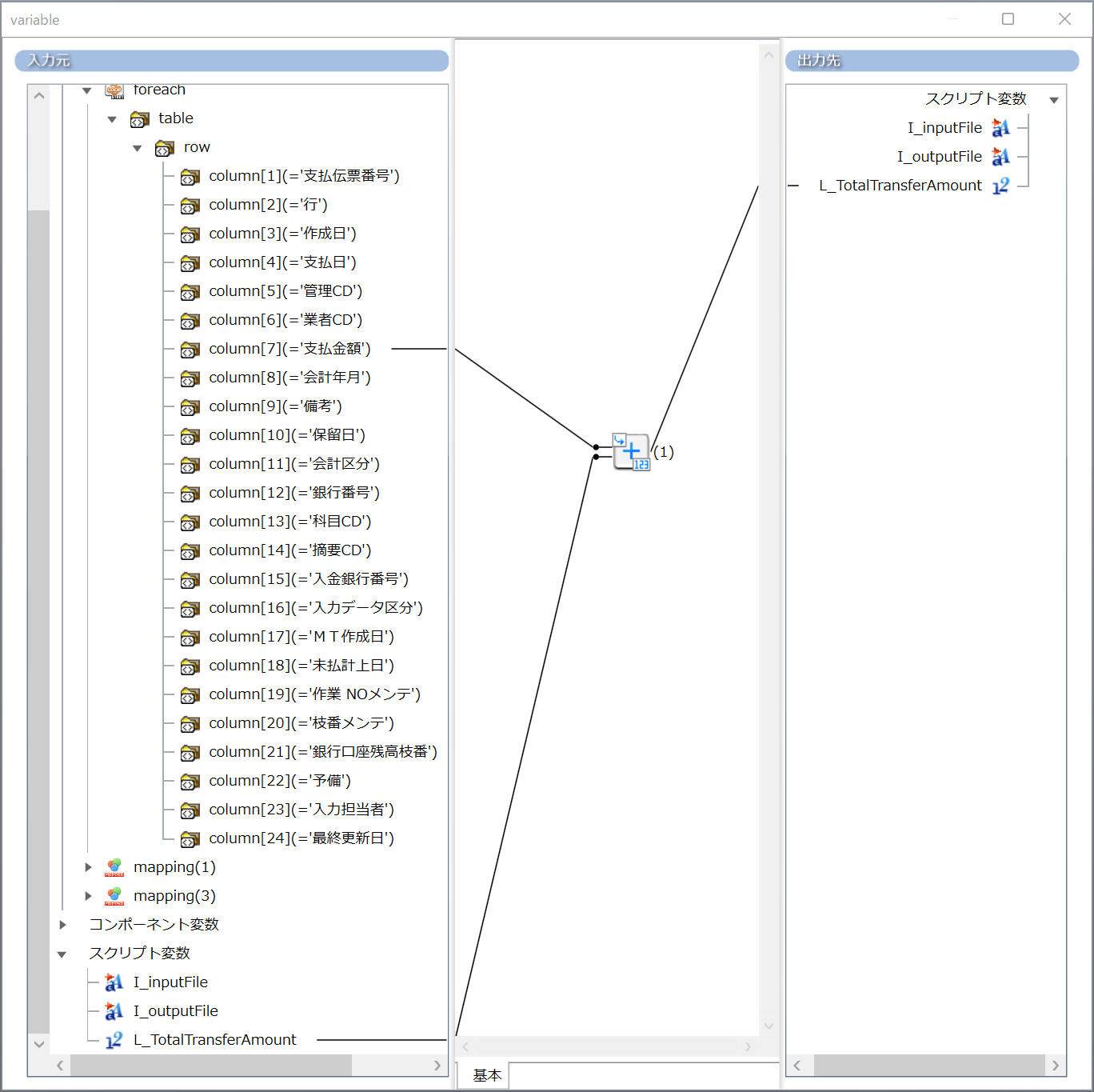Click the column[5] 管理CD icon
This screenshot has width=1094, height=1092.
[190, 292]
